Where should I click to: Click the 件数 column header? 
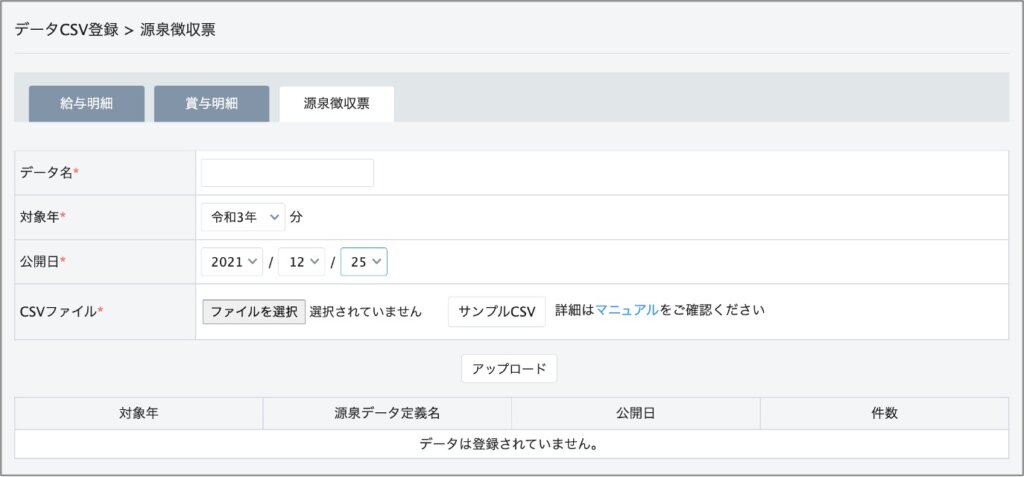pyautogui.click(x=884, y=413)
